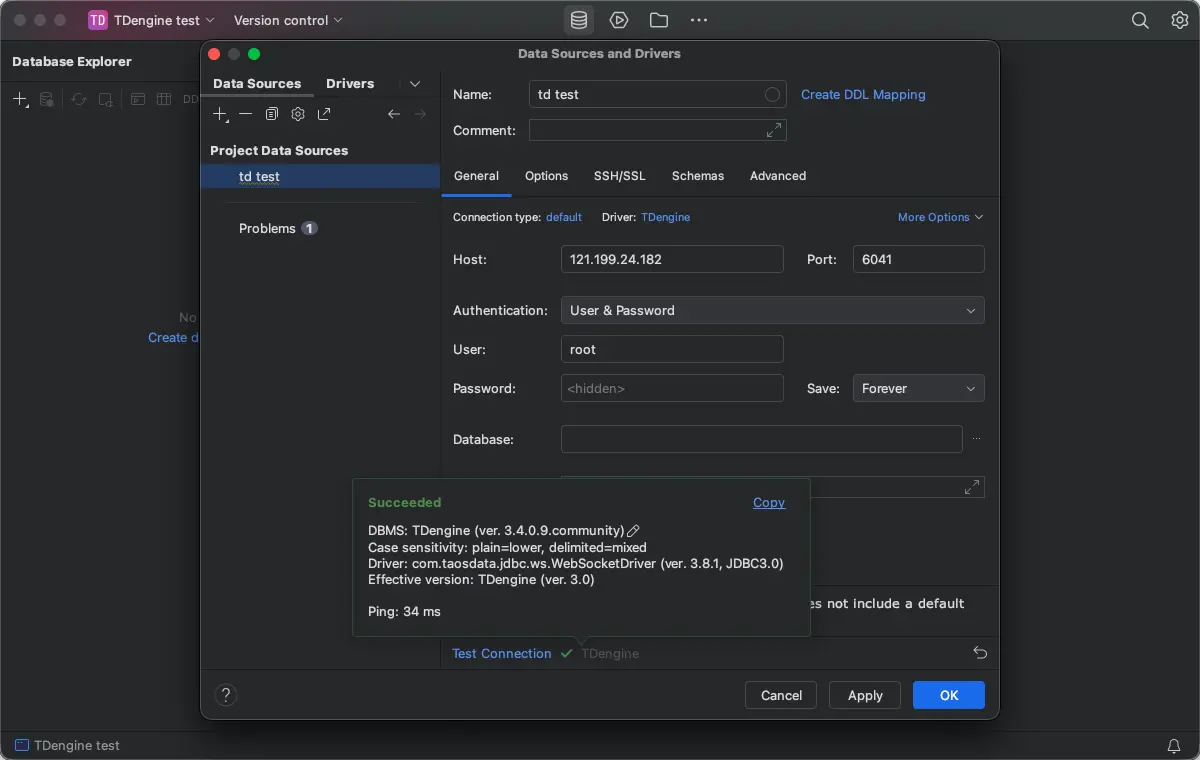Select the Schemas tab
The height and width of the screenshot is (760, 1200).
click(698, 176)
